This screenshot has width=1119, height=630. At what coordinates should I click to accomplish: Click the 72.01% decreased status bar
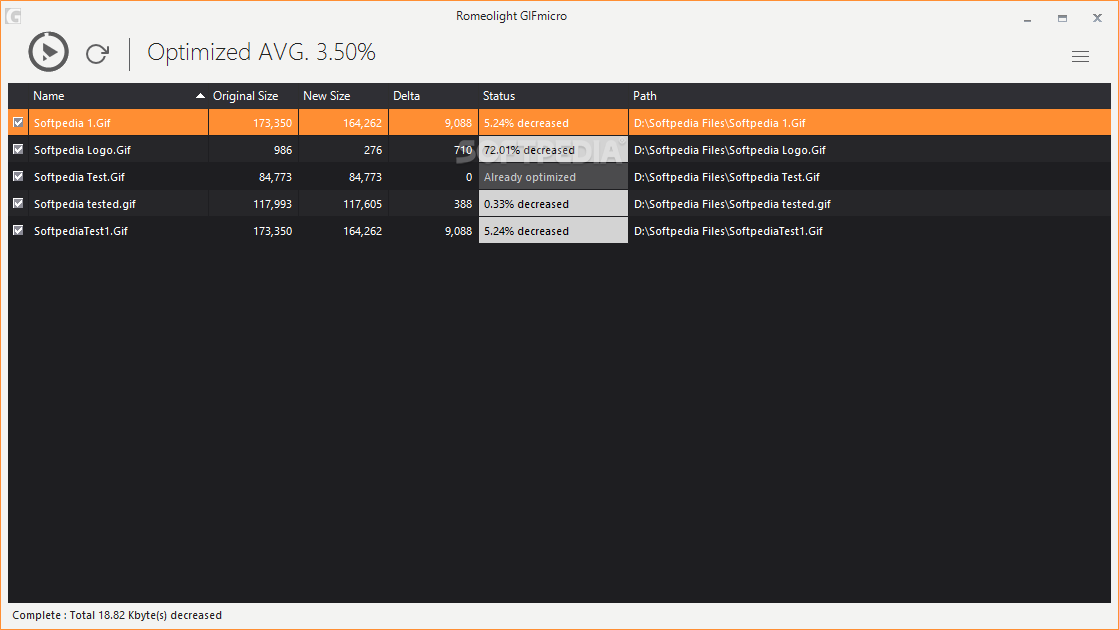[553, 150]
